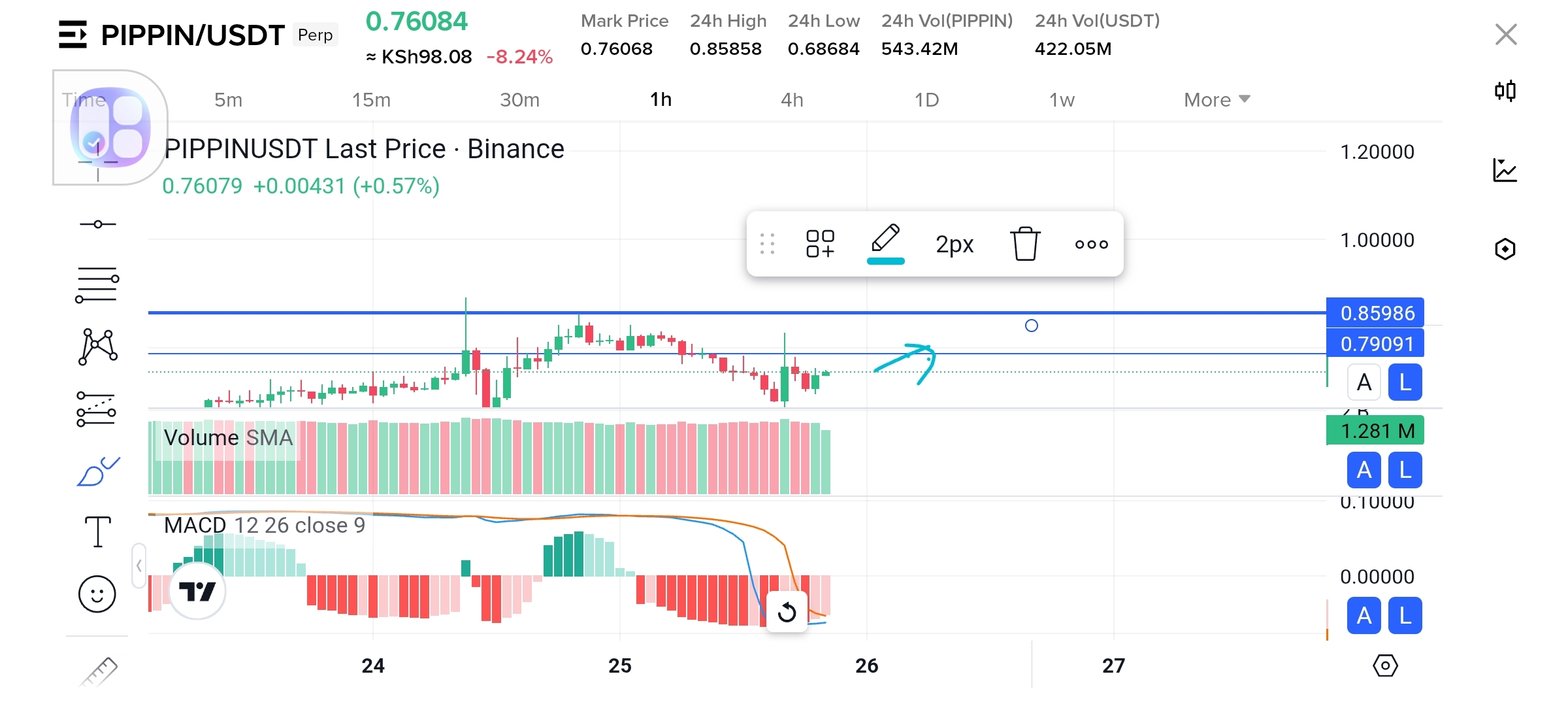Viewport: 1568px width, 706px height.
Task: Open the Volume SMA indicator legend
Action: point(228,437)
